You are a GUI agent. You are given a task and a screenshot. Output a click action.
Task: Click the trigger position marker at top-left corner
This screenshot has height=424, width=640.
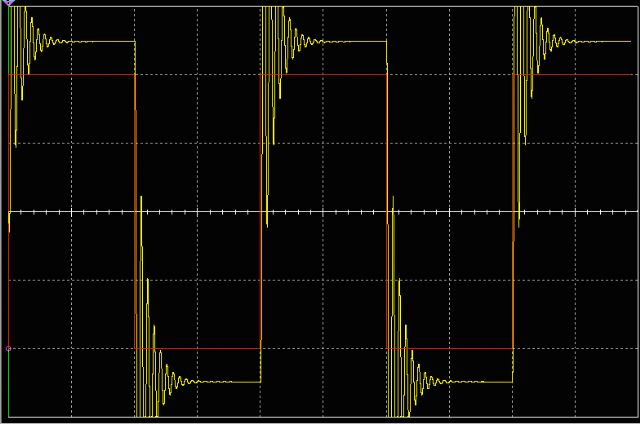(x=9, y=3)
